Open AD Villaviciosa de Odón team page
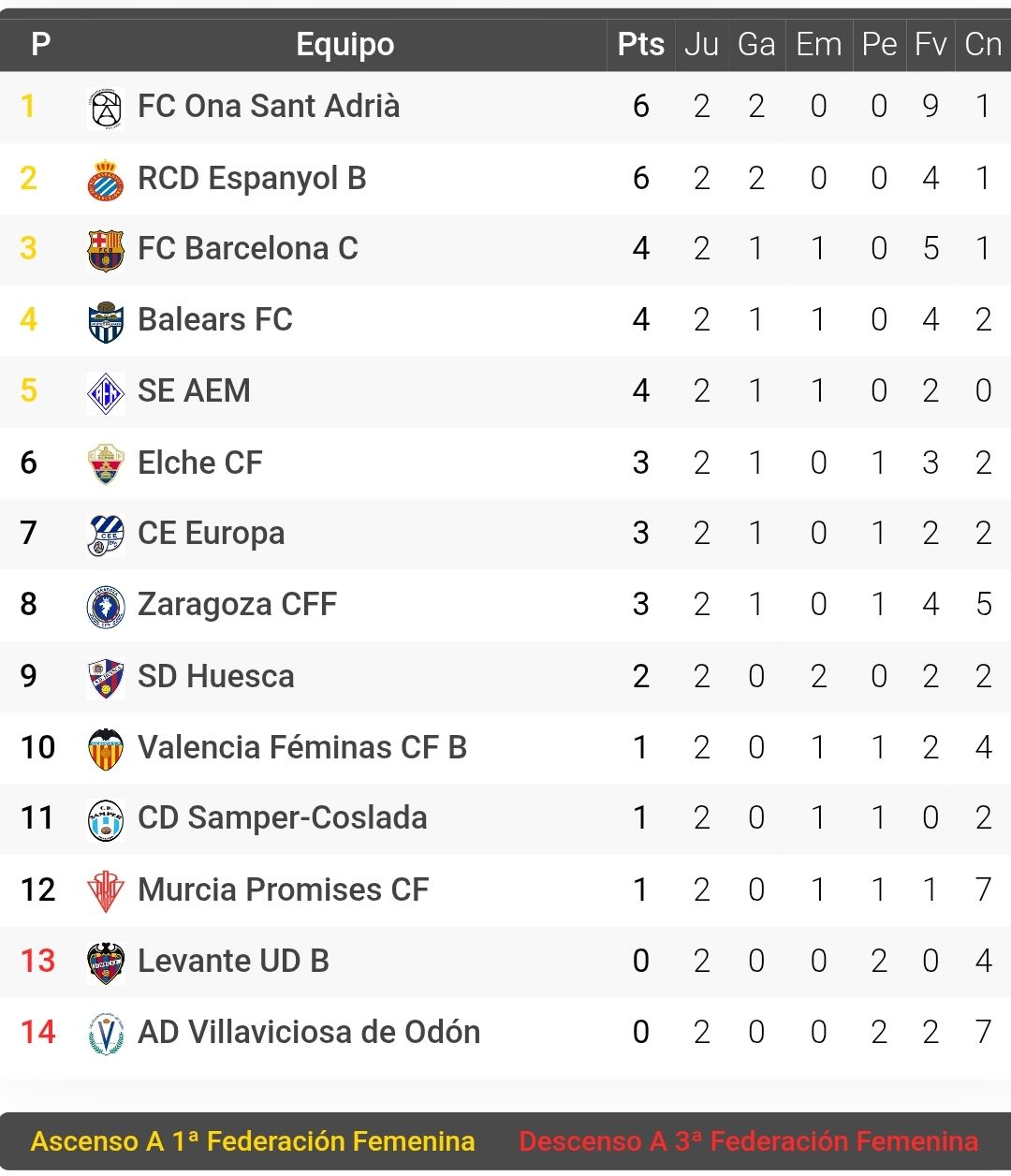The image size is (1011, 1176). click(x=309, y=1032)
